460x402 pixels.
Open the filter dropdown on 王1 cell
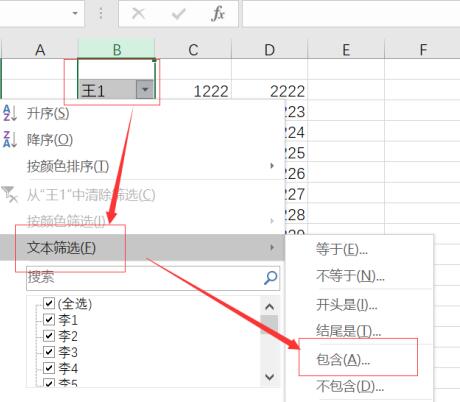click(x=145, y=89)
